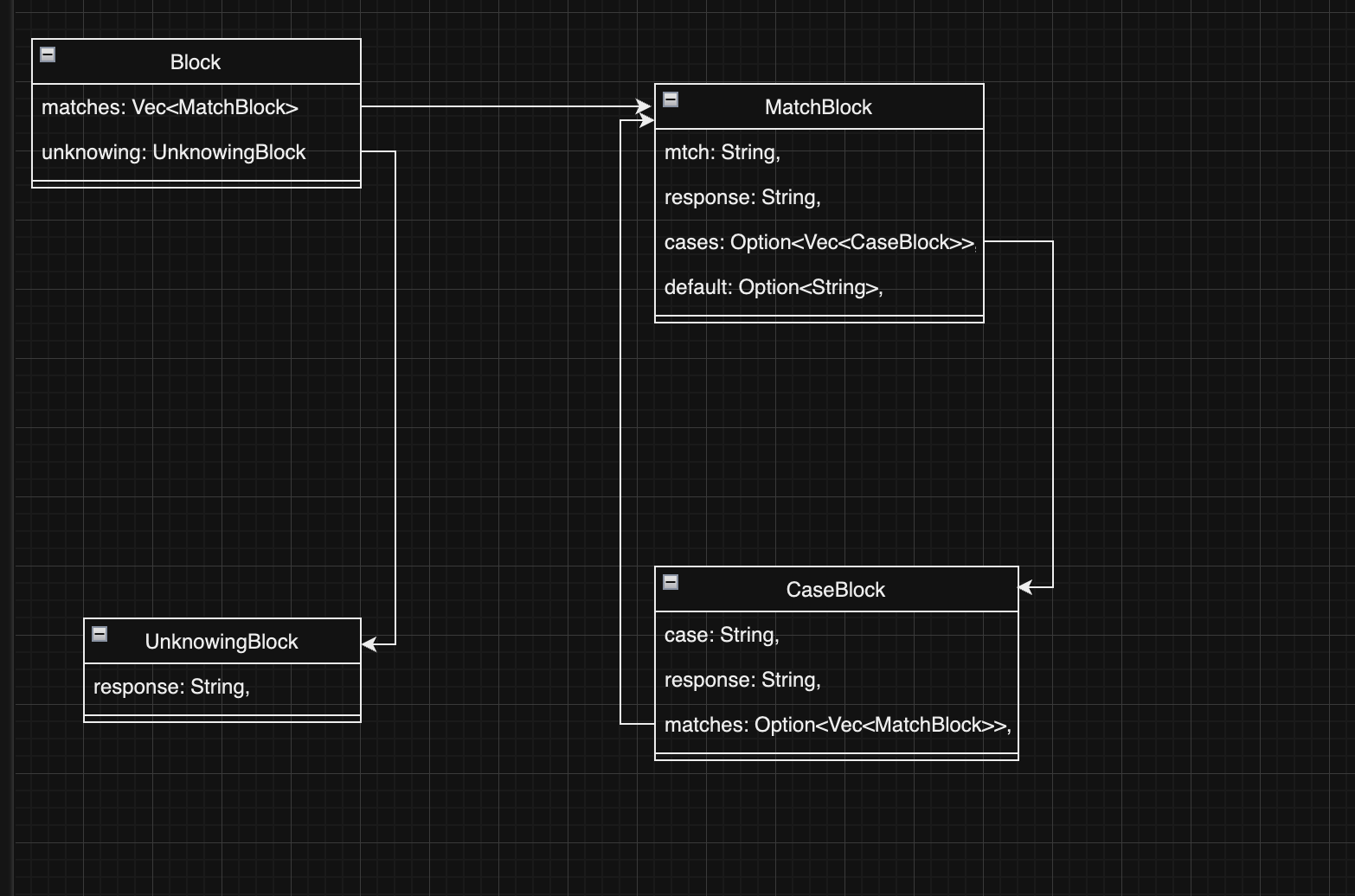Select 'default: Option<String>,' field row
Screen dimensions: 1355x896
pos(819,287)
